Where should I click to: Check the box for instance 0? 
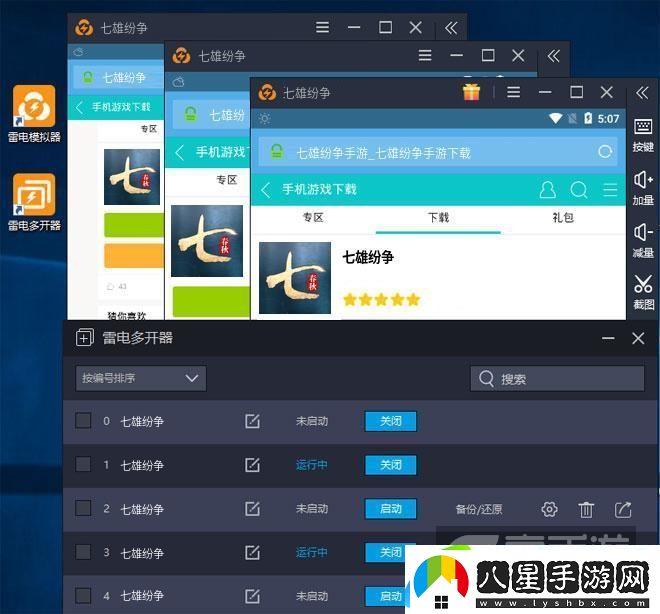[x=83, y=420]
